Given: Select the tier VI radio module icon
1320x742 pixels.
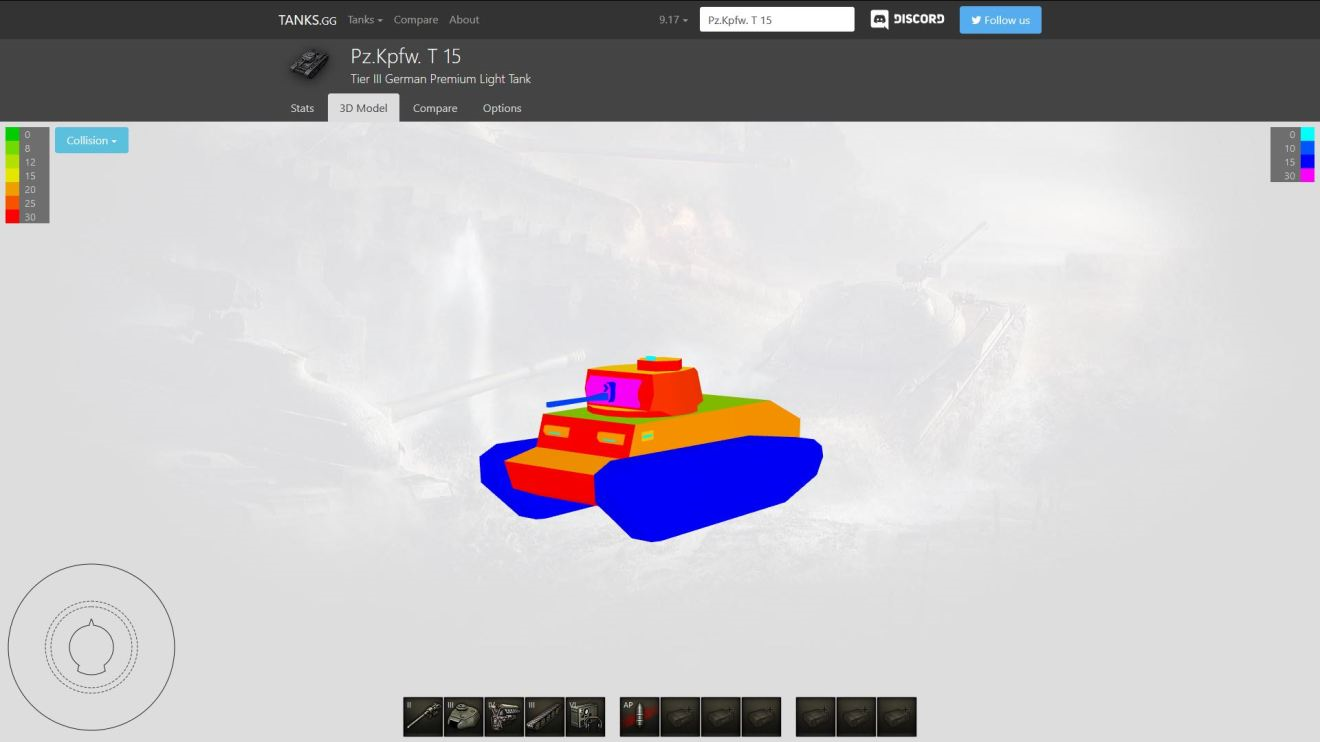Looking at the screenshot, I should coord(585,717).
